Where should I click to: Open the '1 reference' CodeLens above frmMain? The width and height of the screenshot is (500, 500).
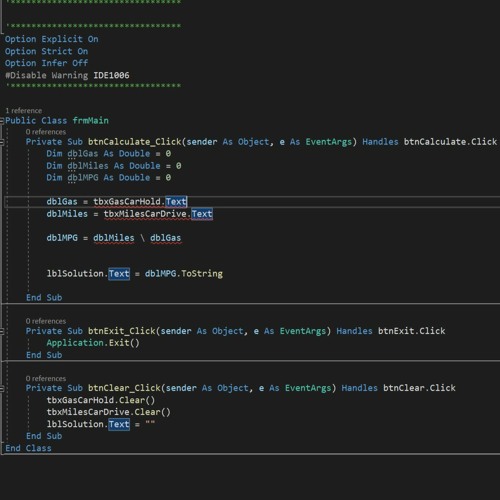click(24, 111)
